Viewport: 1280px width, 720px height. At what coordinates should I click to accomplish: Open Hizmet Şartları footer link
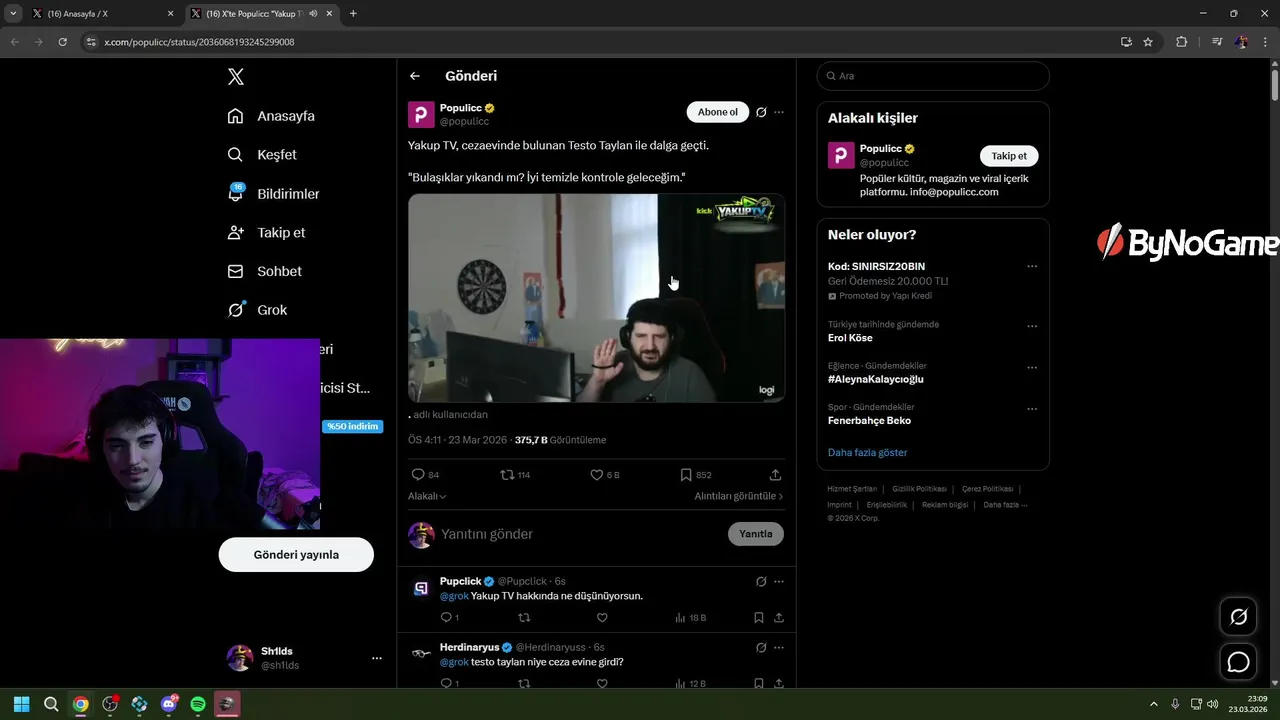click(x=852, y=489)
